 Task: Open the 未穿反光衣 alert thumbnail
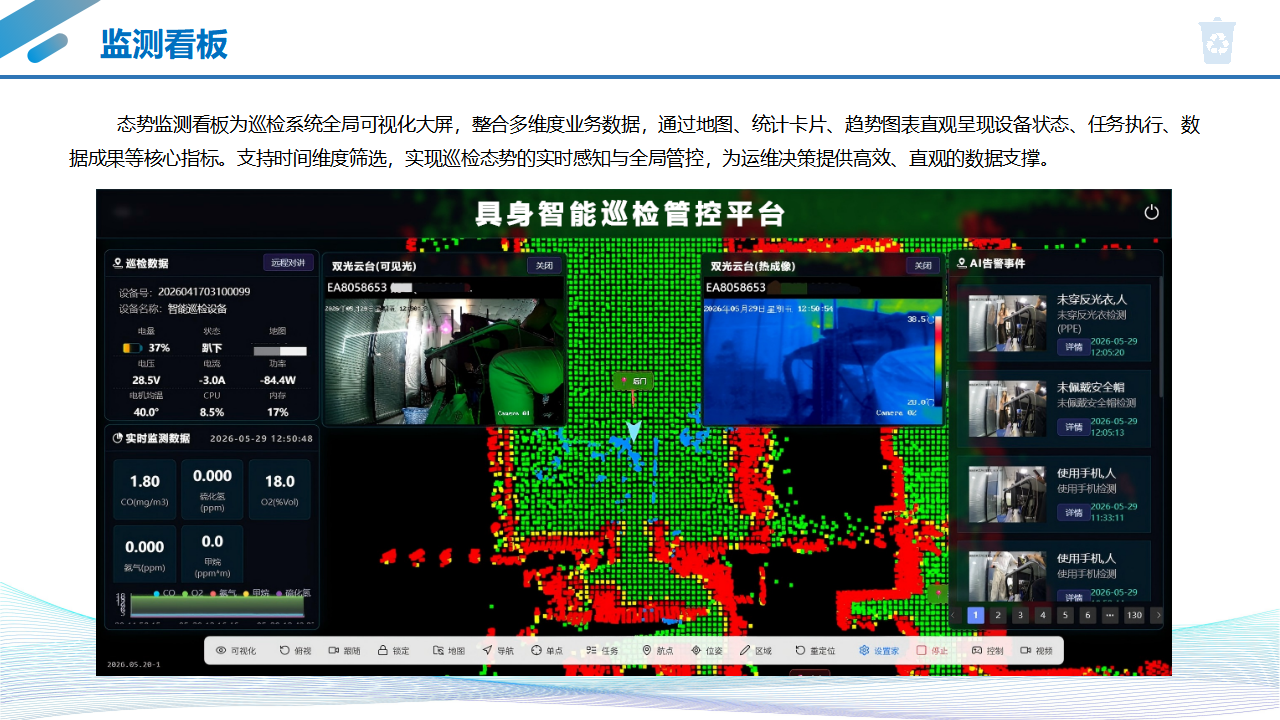[x=1007, y=322]
